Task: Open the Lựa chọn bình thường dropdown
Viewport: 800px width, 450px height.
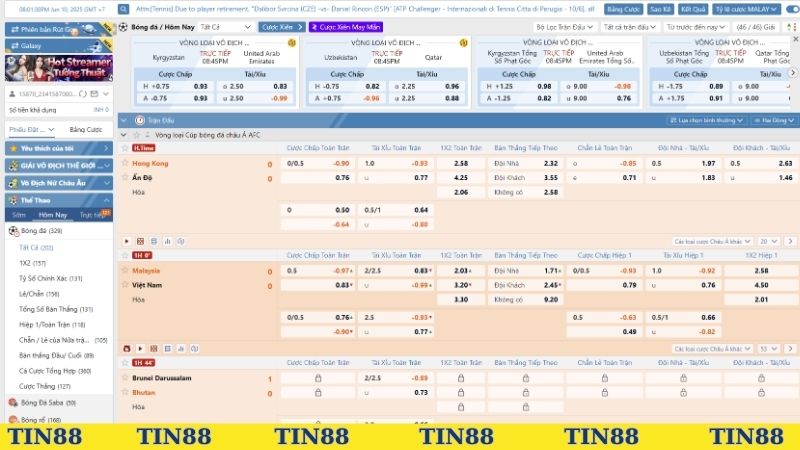Action: 706,120
